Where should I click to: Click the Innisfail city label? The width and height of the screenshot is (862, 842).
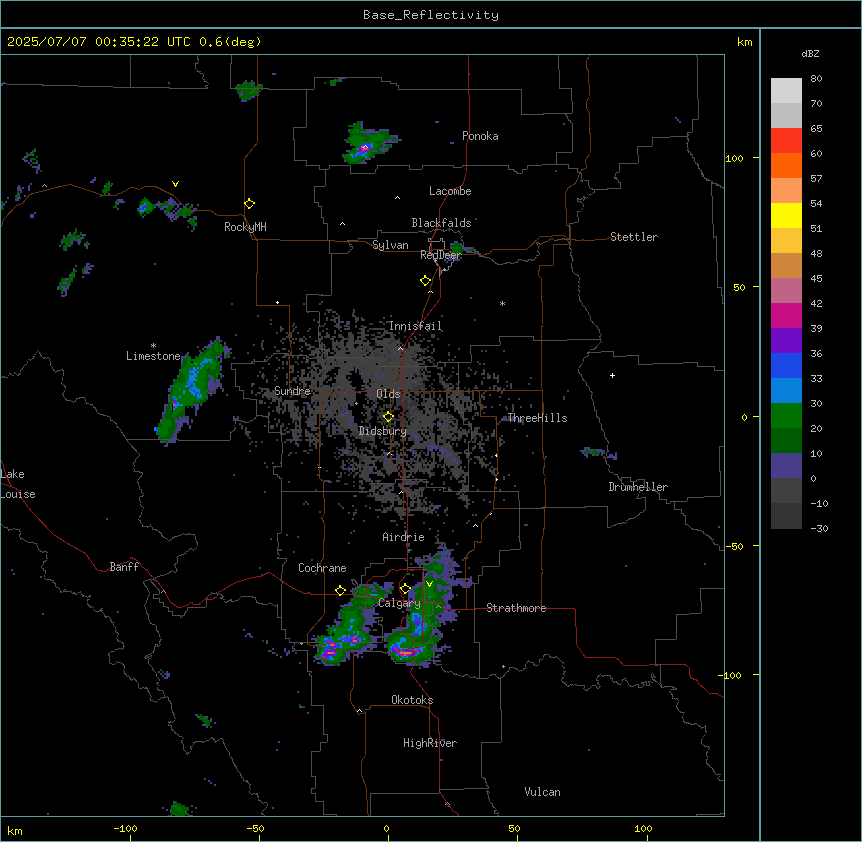415,326
